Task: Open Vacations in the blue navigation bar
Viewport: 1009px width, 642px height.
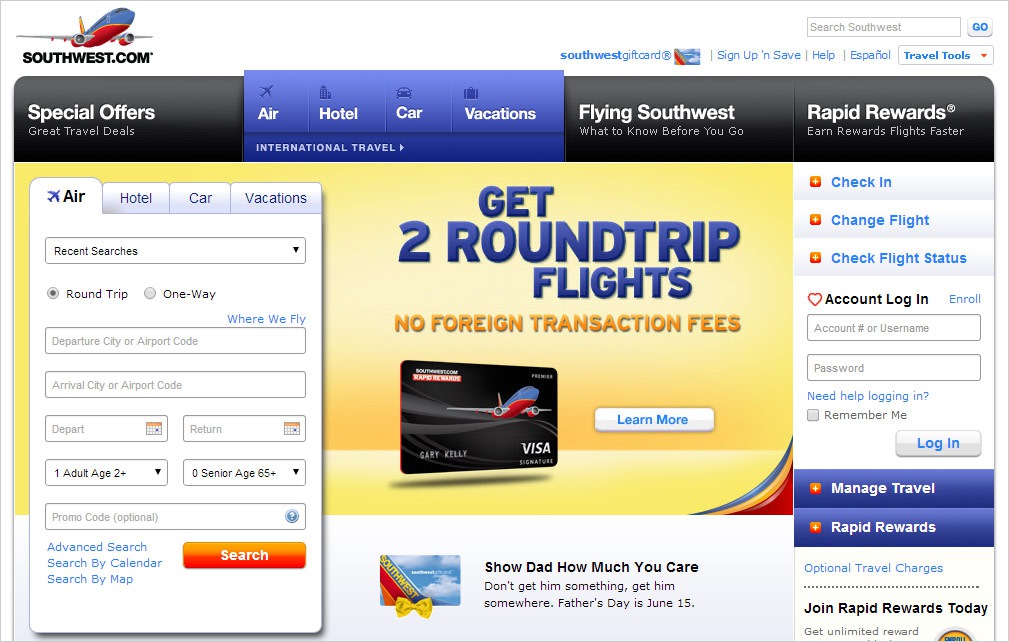Action: click(500, 105)
